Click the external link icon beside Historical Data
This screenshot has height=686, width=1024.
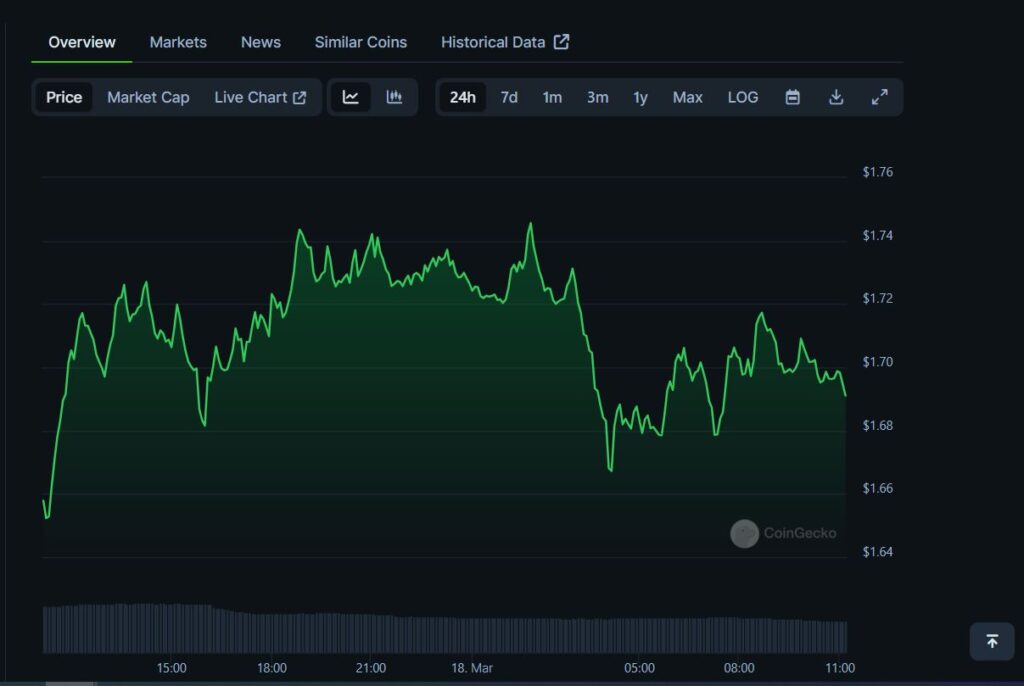pos(562,42)
